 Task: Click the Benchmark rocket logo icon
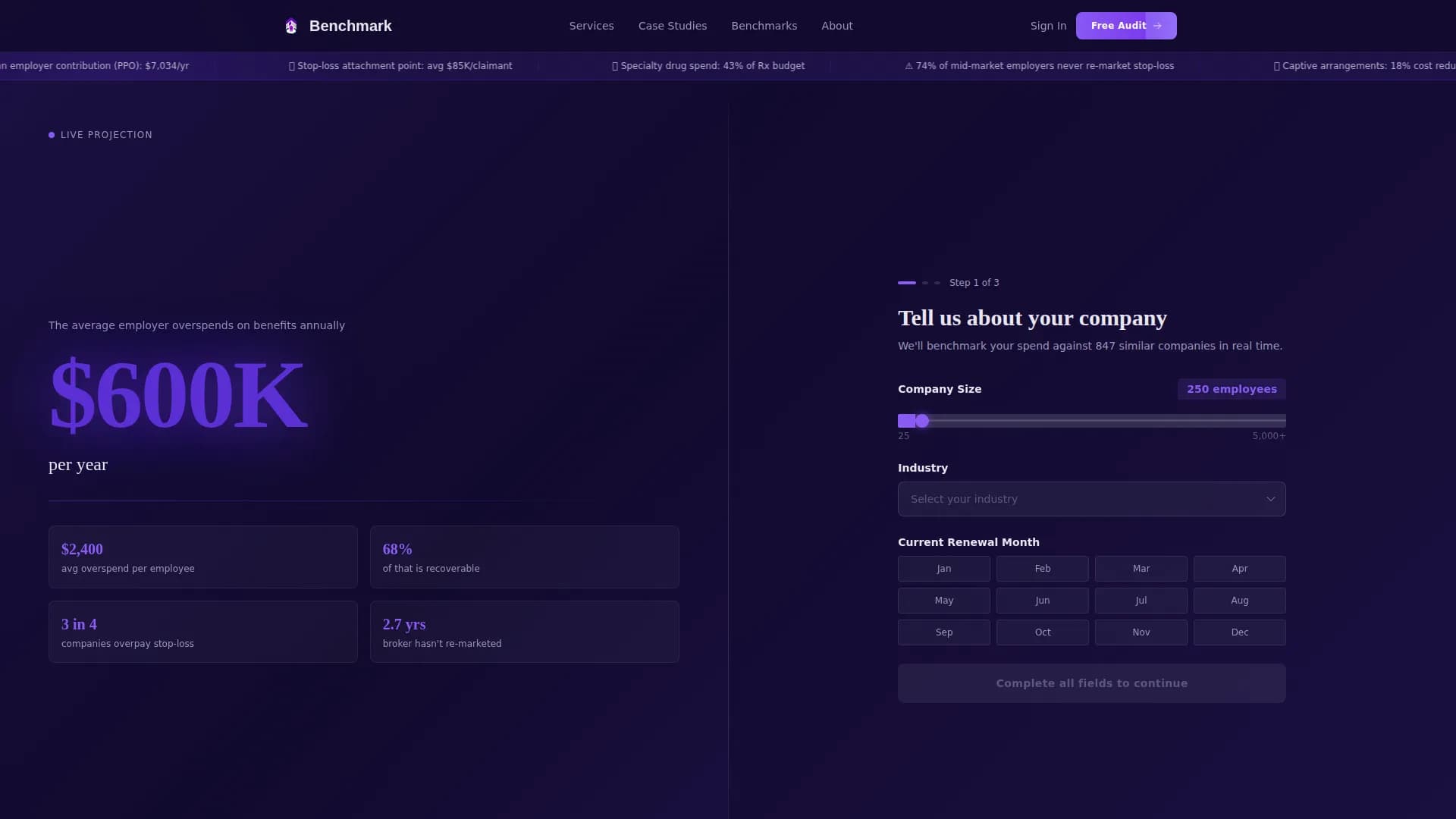pyautogui.click(x=290, y=25)
